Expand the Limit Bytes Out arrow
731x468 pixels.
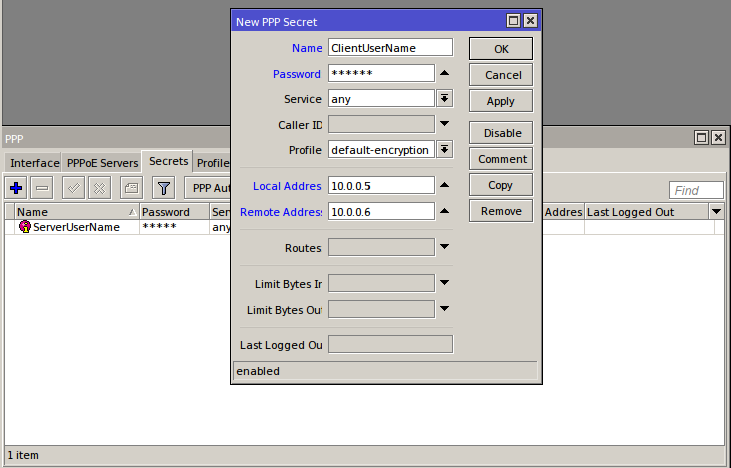pyautogui.click(x=445, y=309)
